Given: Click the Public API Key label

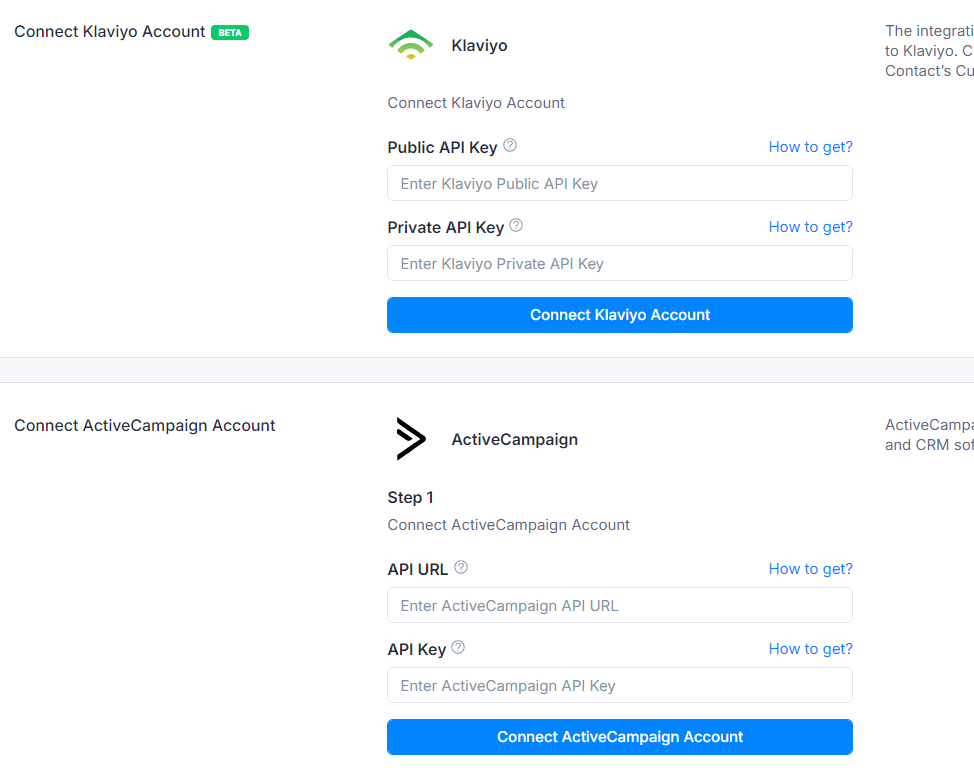Looking at the screenshot, I should point(442,148).
